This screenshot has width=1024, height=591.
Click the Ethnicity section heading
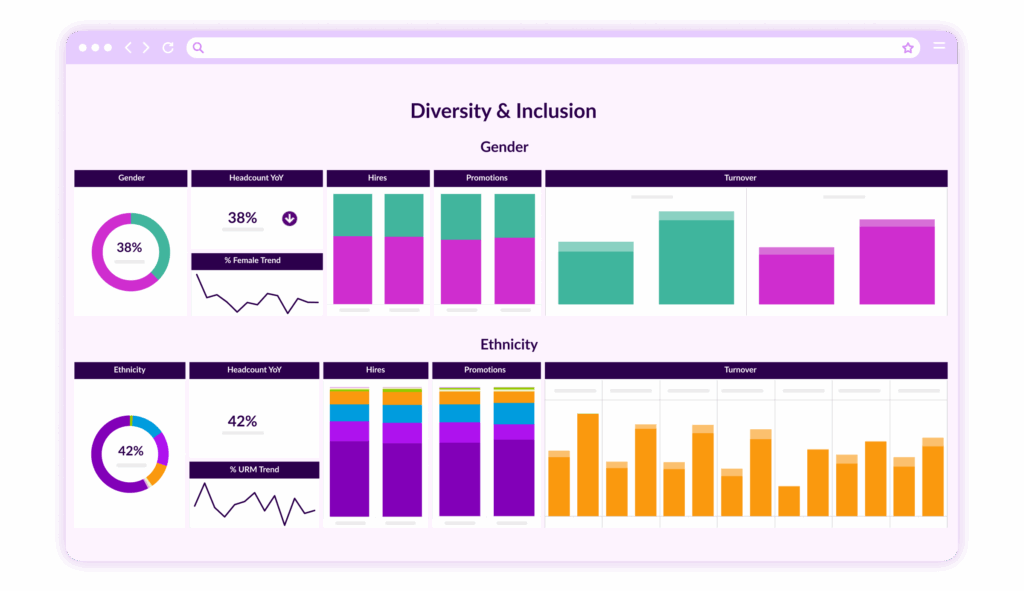(509, 344)
